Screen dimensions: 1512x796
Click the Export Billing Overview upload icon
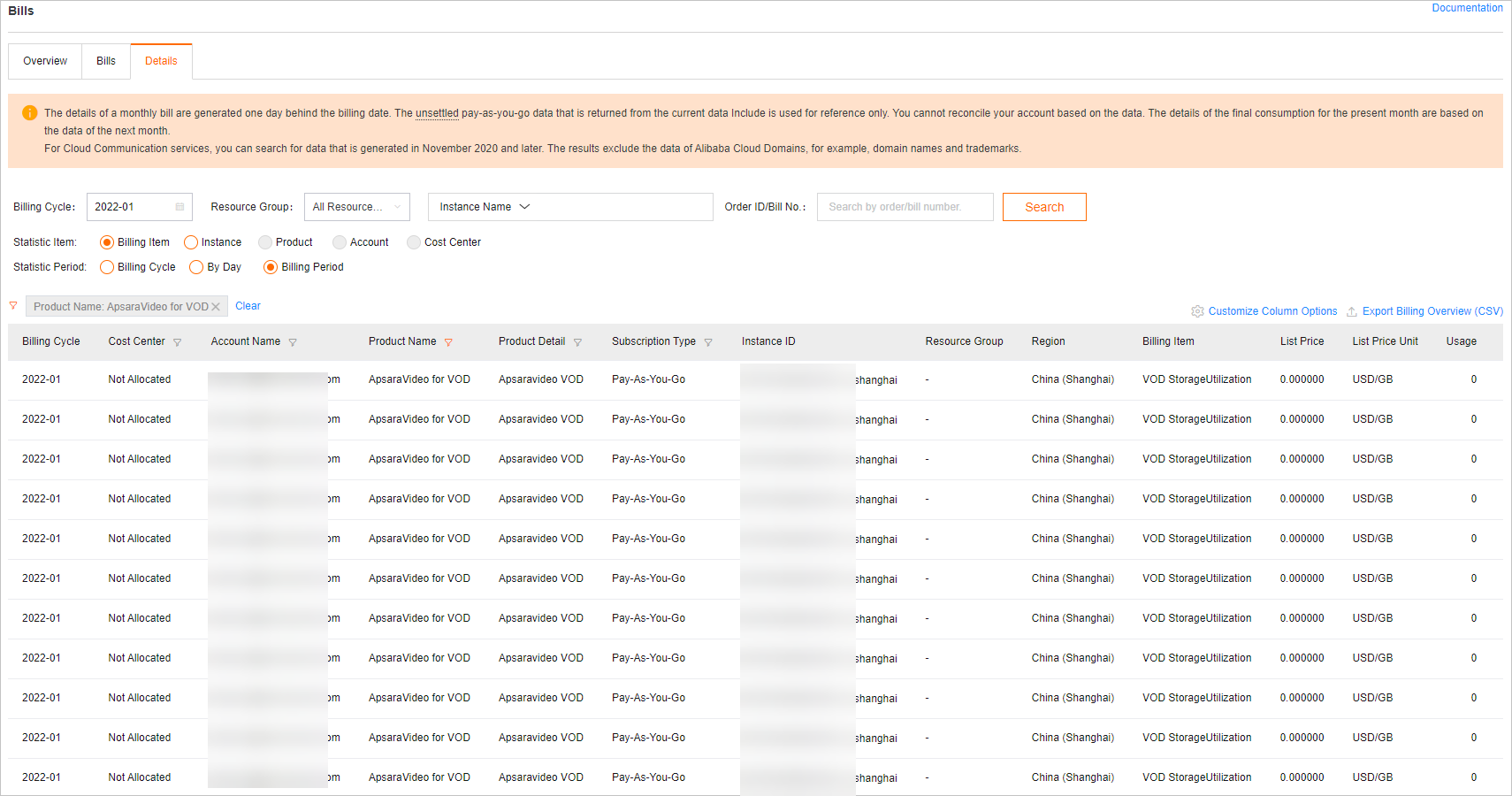click(1351, 311)
